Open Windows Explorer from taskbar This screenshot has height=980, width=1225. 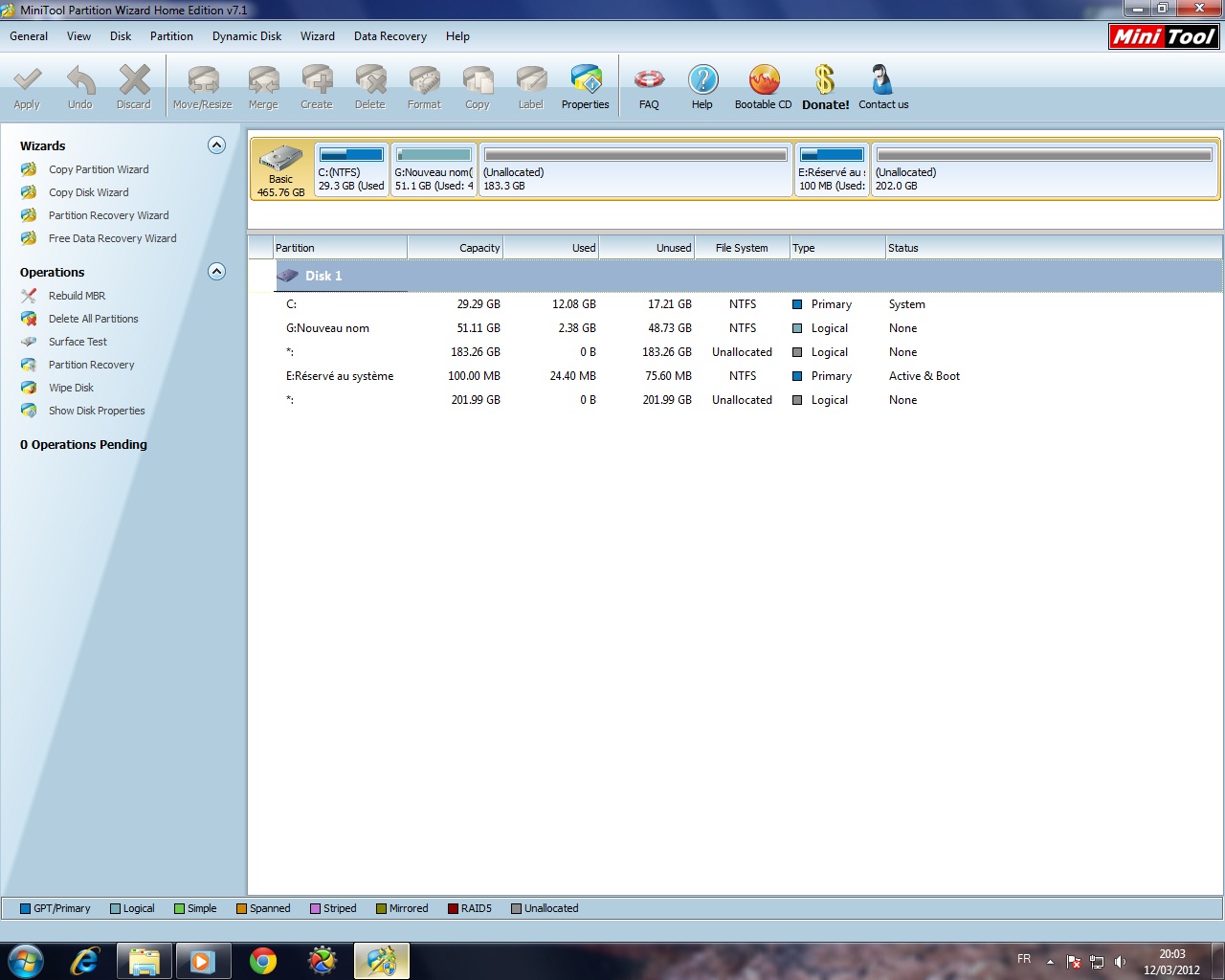coord(145,960)
